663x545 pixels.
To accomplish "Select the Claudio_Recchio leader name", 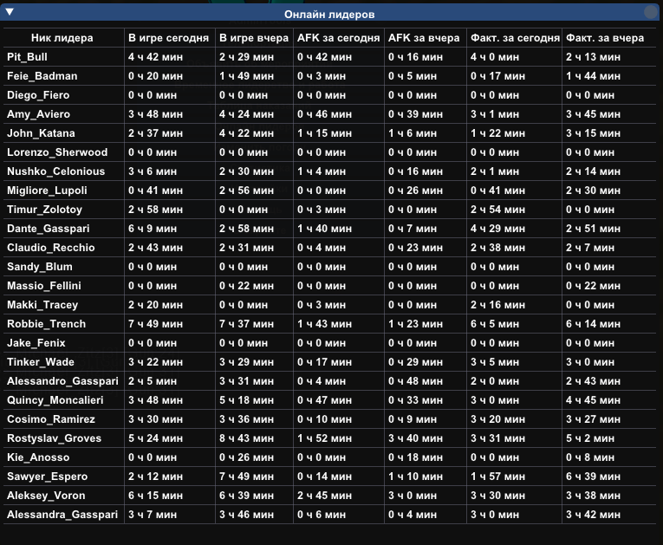I will (x=51, y=247).
